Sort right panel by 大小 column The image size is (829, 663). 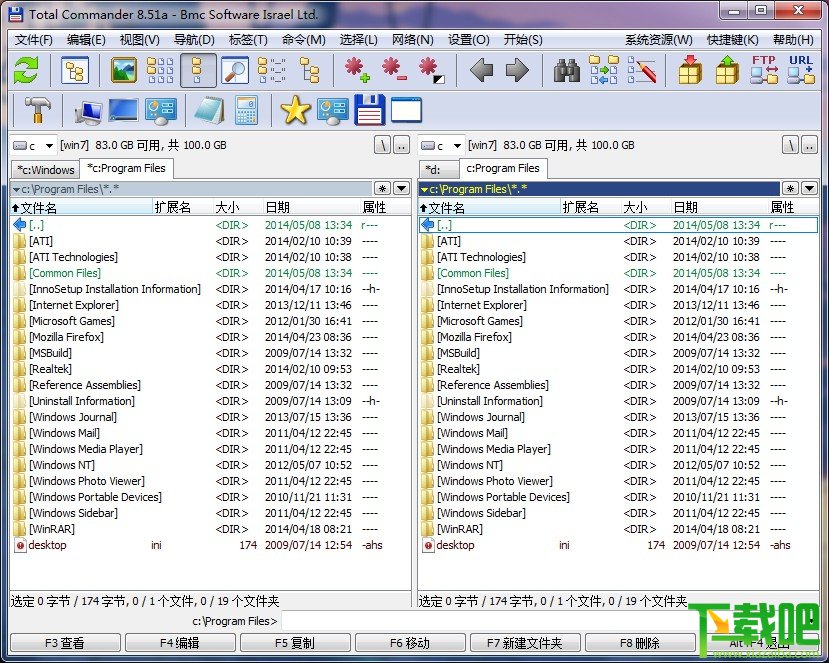pyautogui.click(x=644, y=207)
